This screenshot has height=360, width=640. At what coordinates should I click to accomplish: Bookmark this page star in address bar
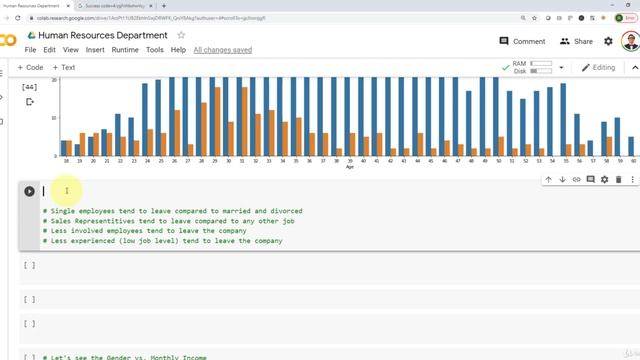tap(534, 18)
